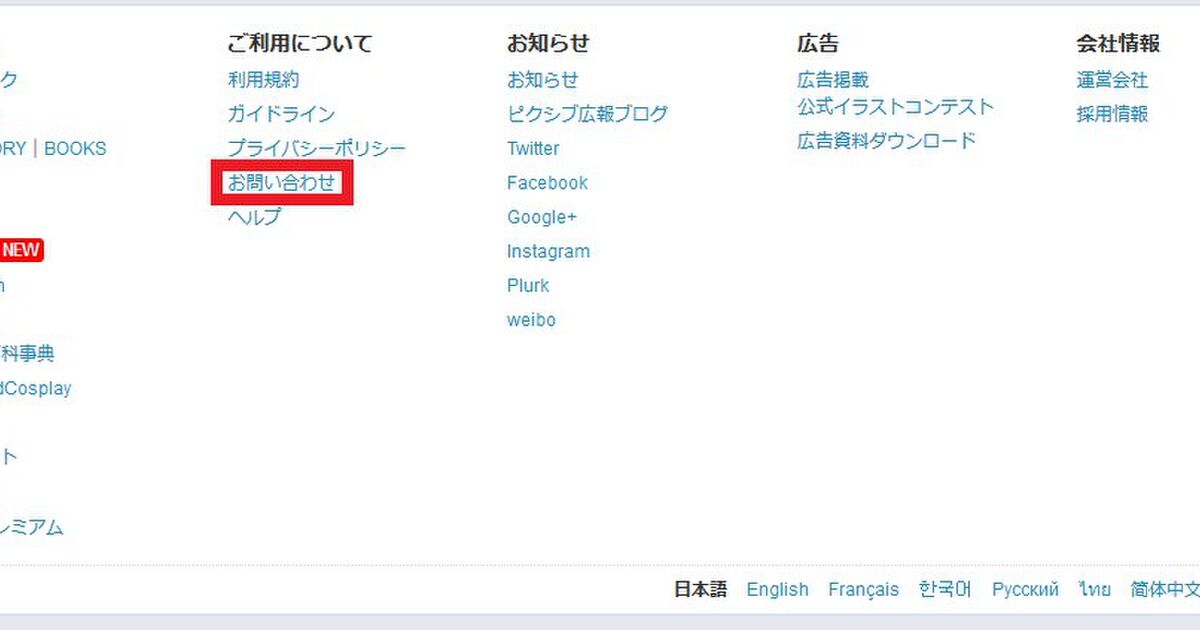
Task: Click the ガイドライン link
Action: (281, 114)
